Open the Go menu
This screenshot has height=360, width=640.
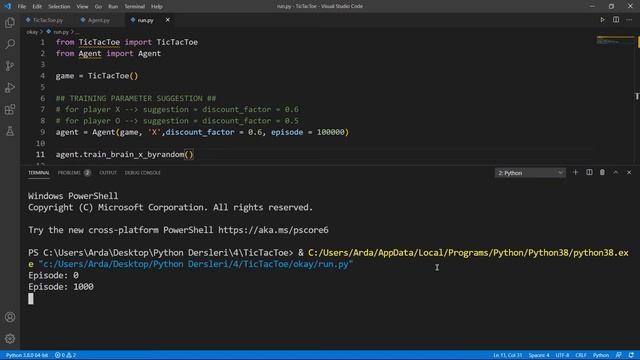(98, 7)
